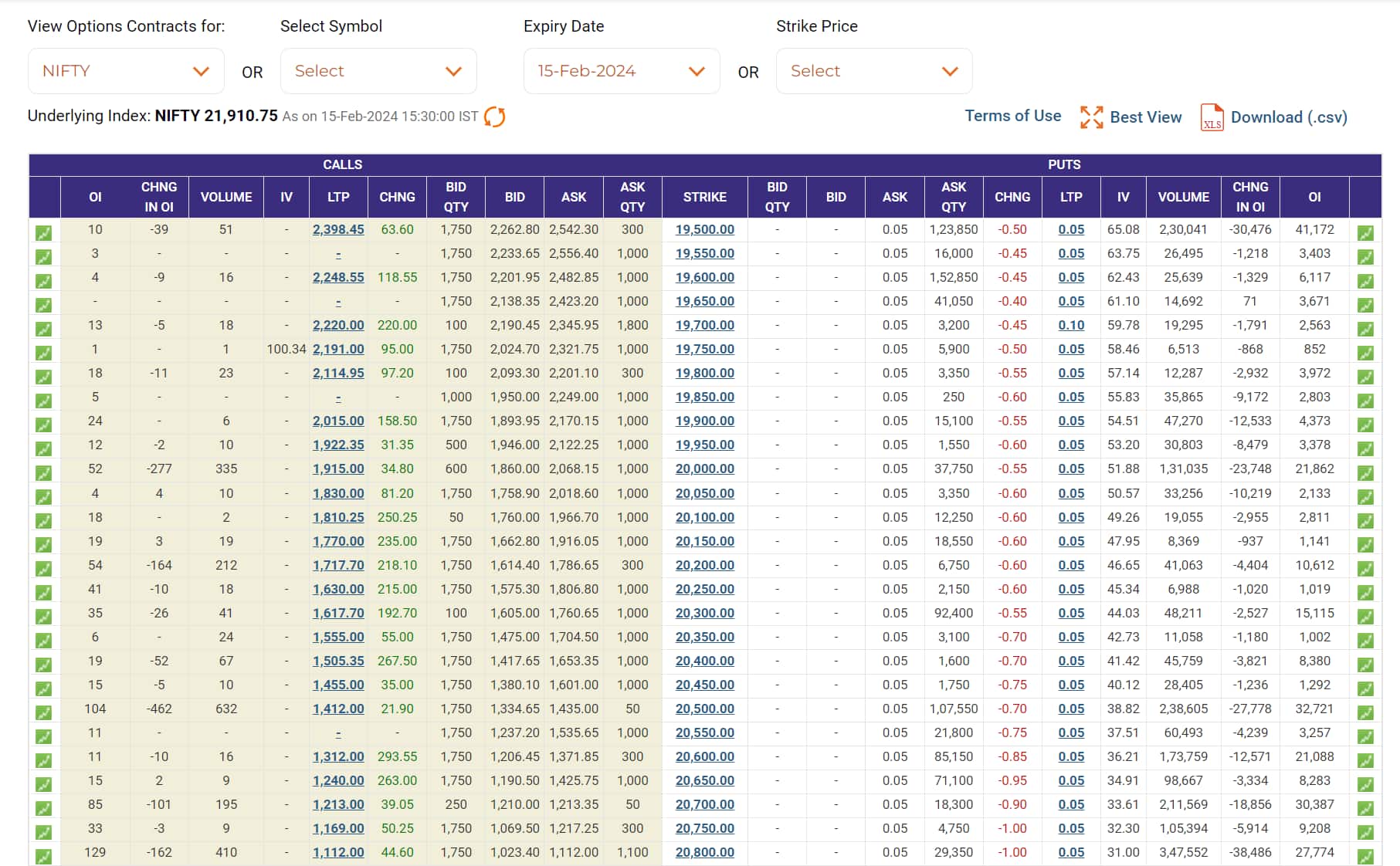Click the Best View expand icon
This screenshot has width=1400, height=866.
point(1091,117)
